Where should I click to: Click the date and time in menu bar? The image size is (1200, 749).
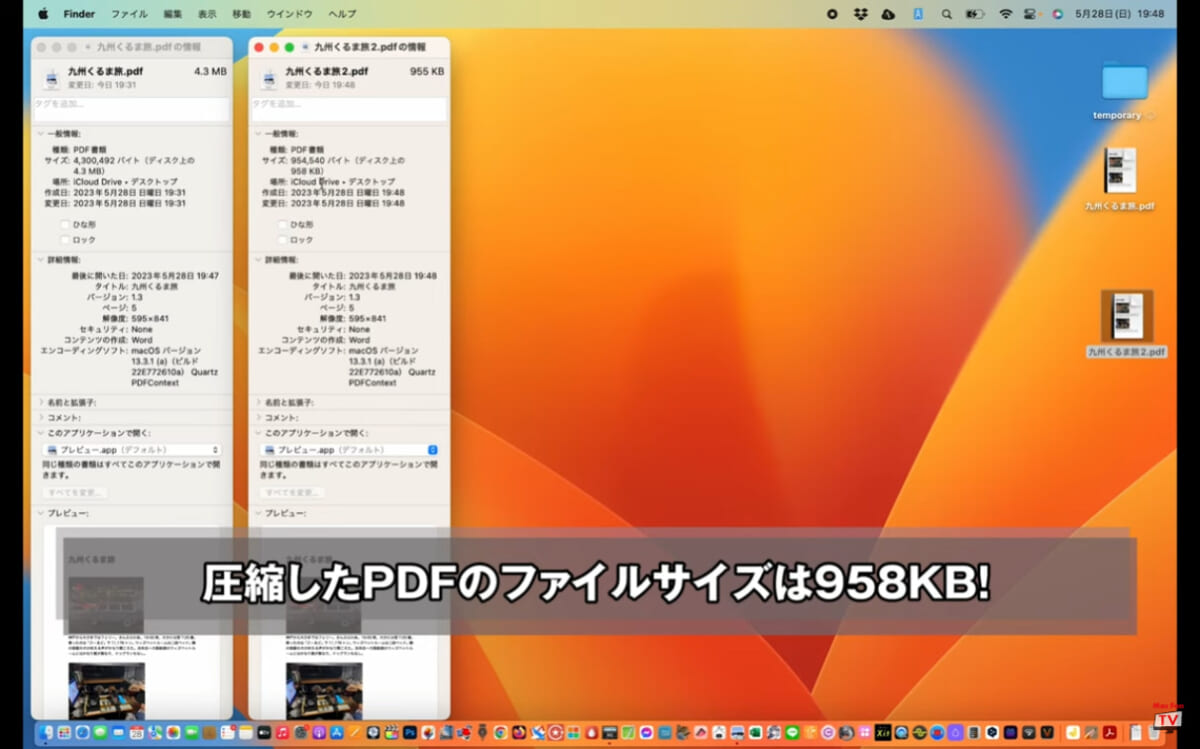pyautogui.click(x=1119, y=14)
